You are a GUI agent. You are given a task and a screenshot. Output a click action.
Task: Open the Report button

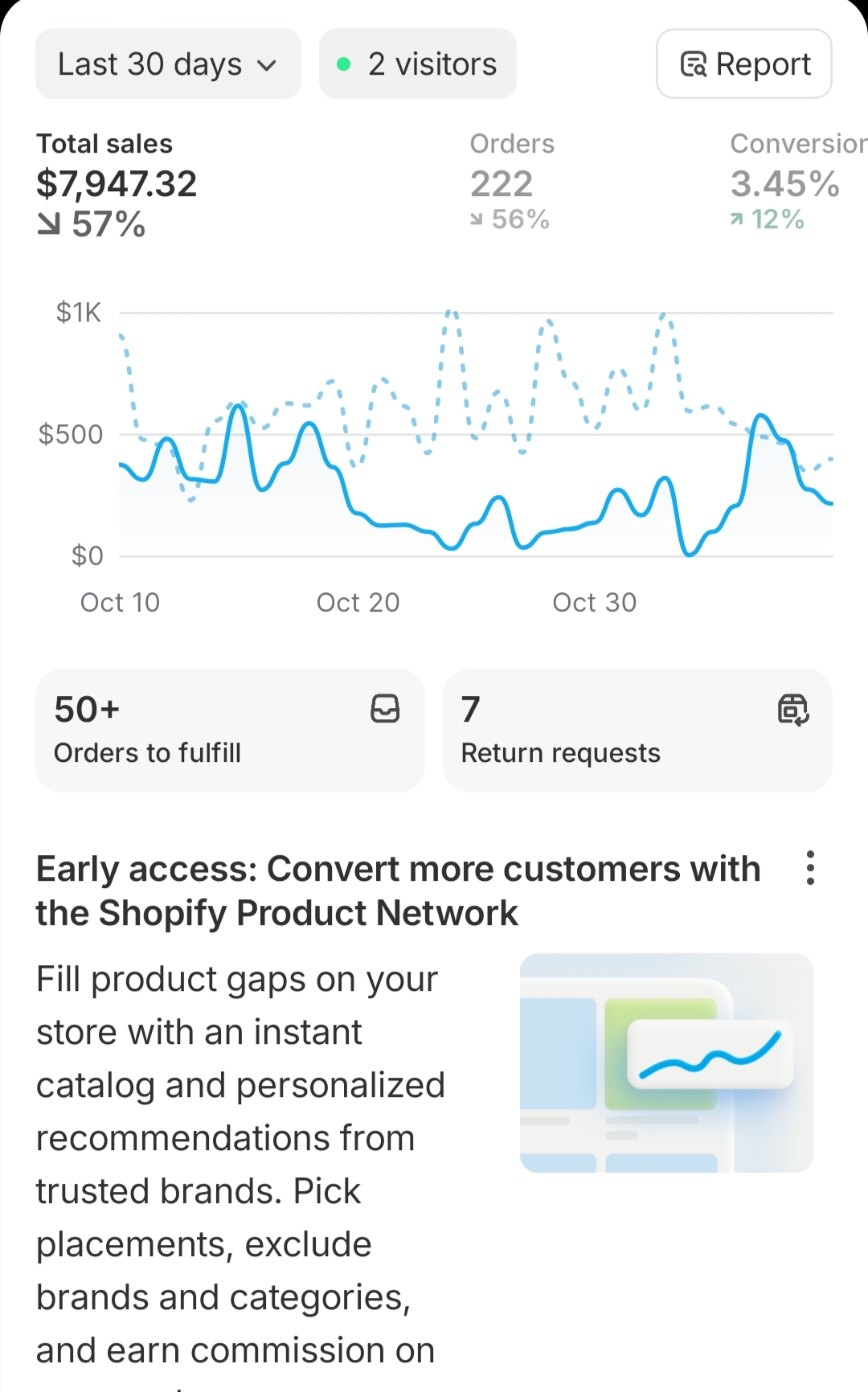tap(743, 64)
